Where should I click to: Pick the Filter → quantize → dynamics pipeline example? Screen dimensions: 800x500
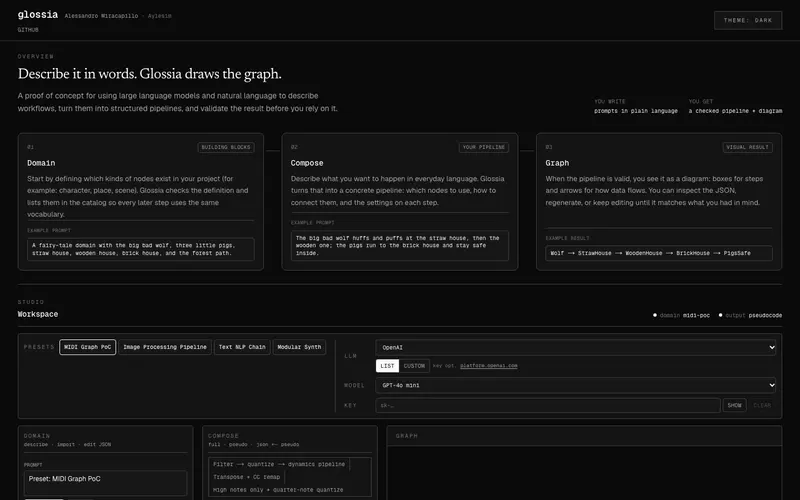pyautogui.click(x=279, y=464)
